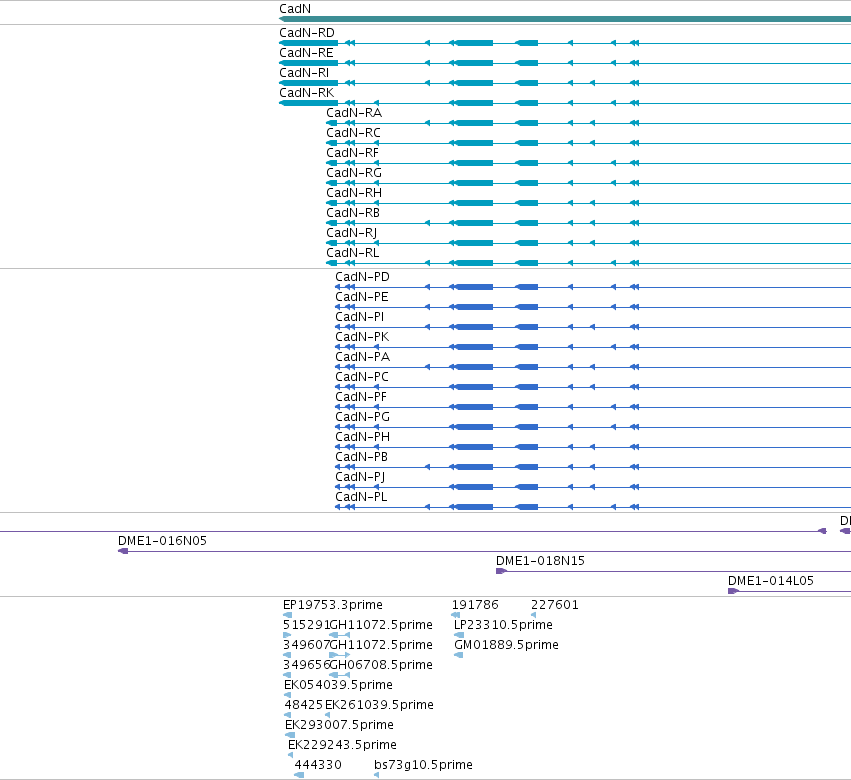Click the EK054039.5prime arrow glyph
The width and height of the screenshot is (851, 780).
pos(288,696)
